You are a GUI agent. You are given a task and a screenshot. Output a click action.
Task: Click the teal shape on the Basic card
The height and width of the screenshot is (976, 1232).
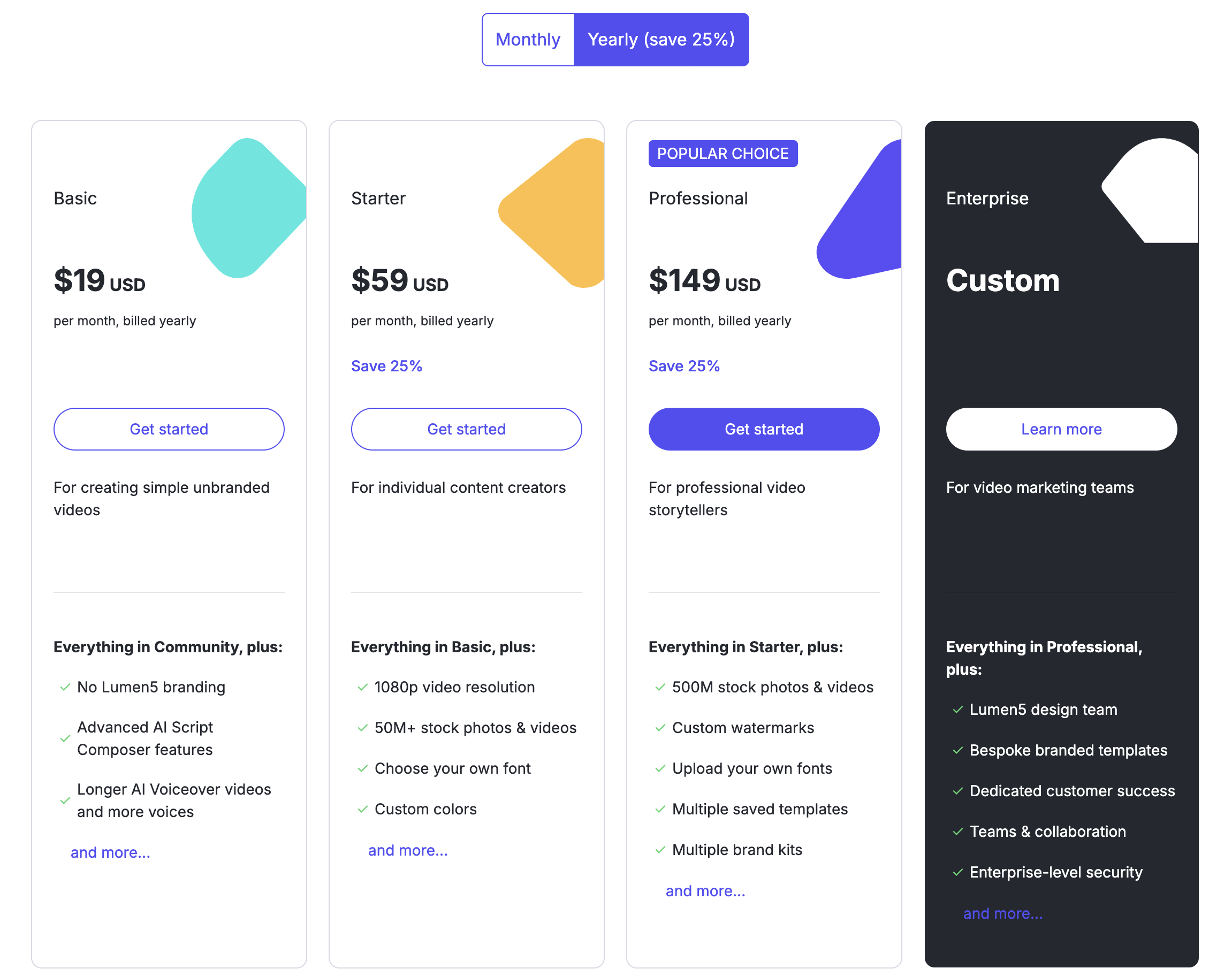(247, 209)
